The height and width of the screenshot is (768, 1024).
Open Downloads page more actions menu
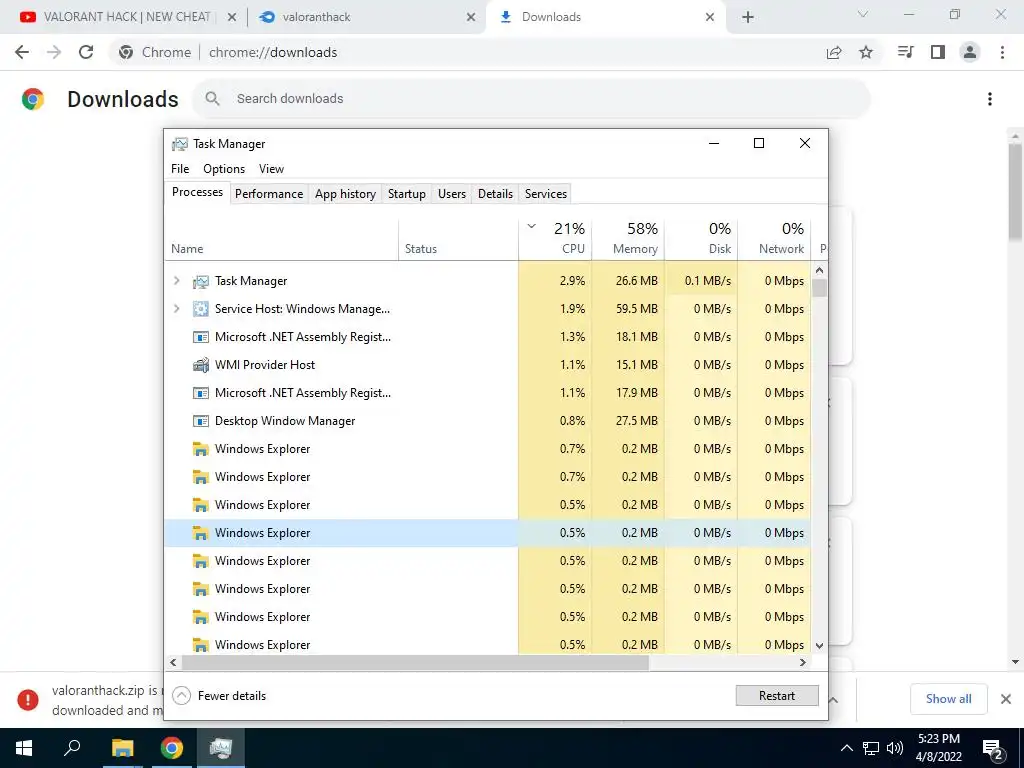tap(990, 99)
